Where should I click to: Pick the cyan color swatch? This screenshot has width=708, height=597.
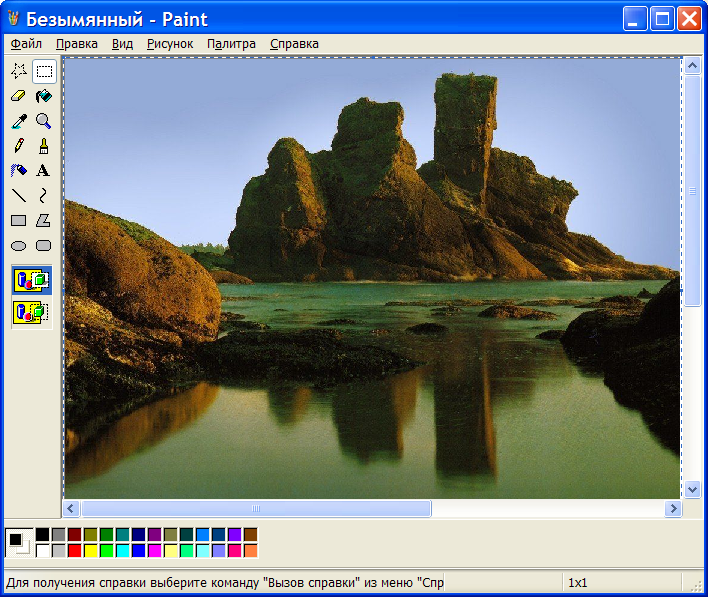click(123, 550)
